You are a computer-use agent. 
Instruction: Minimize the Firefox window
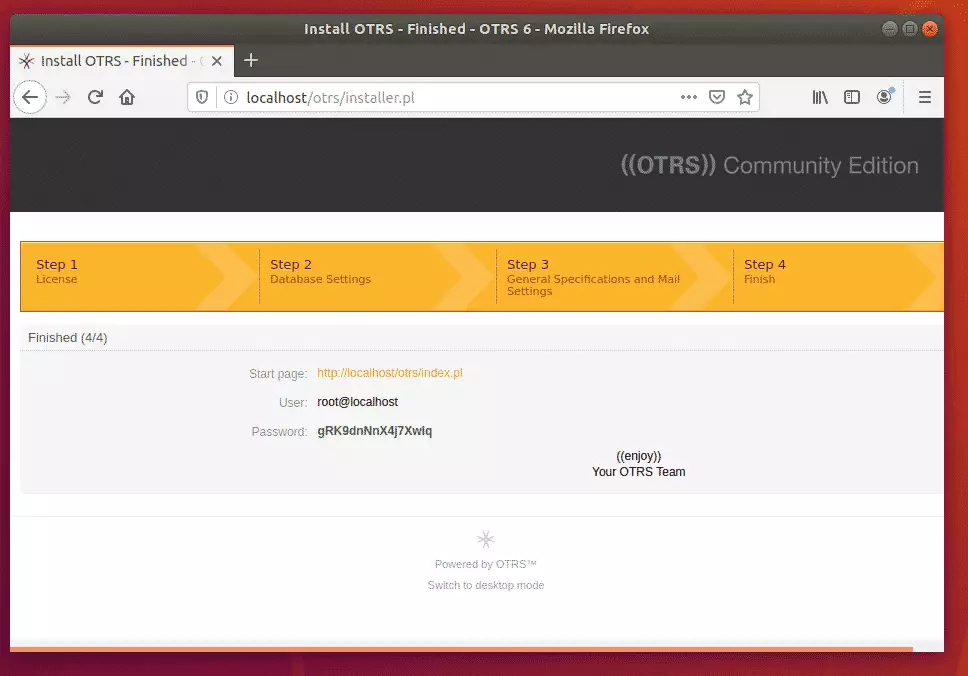tap(890, 28)
